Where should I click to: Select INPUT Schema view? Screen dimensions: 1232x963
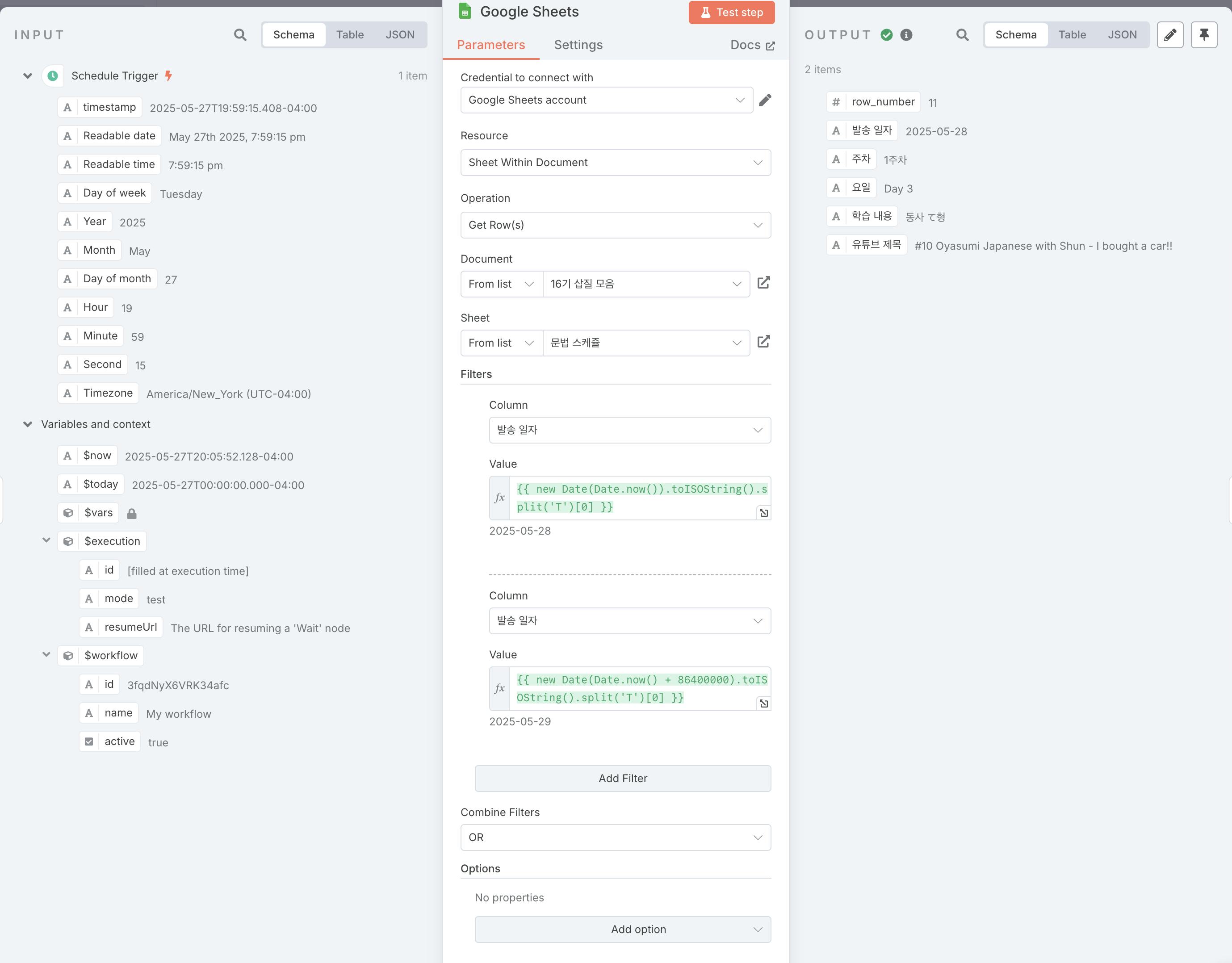[294, 35]
